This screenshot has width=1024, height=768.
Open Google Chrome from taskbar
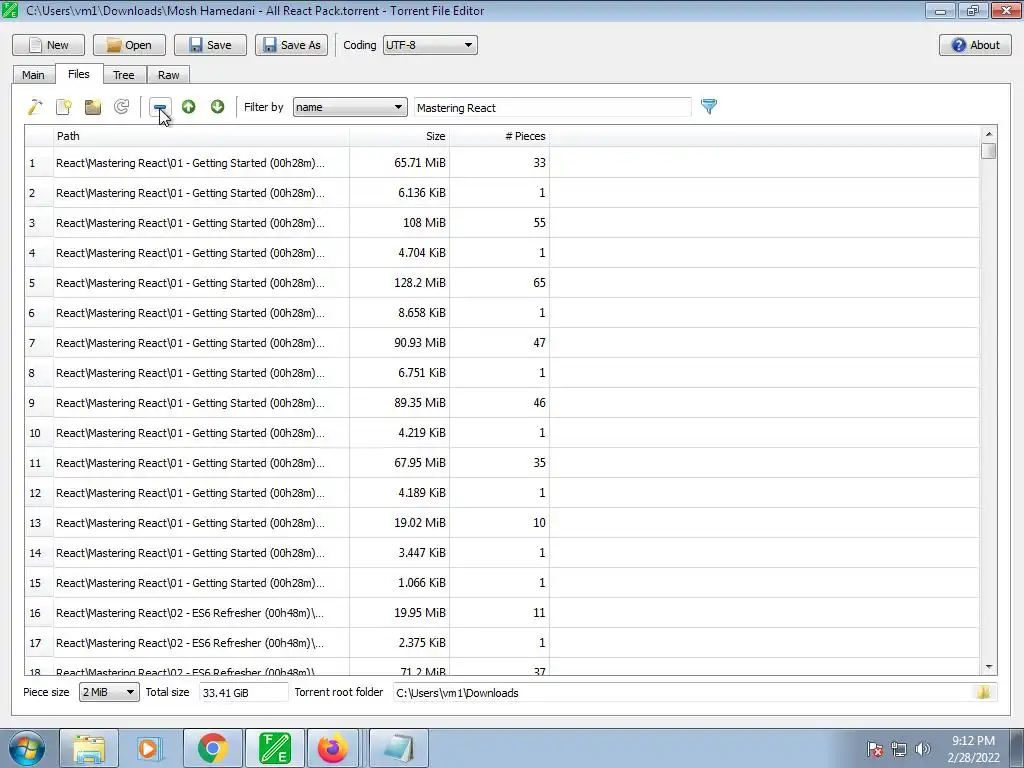coord(212,748)
